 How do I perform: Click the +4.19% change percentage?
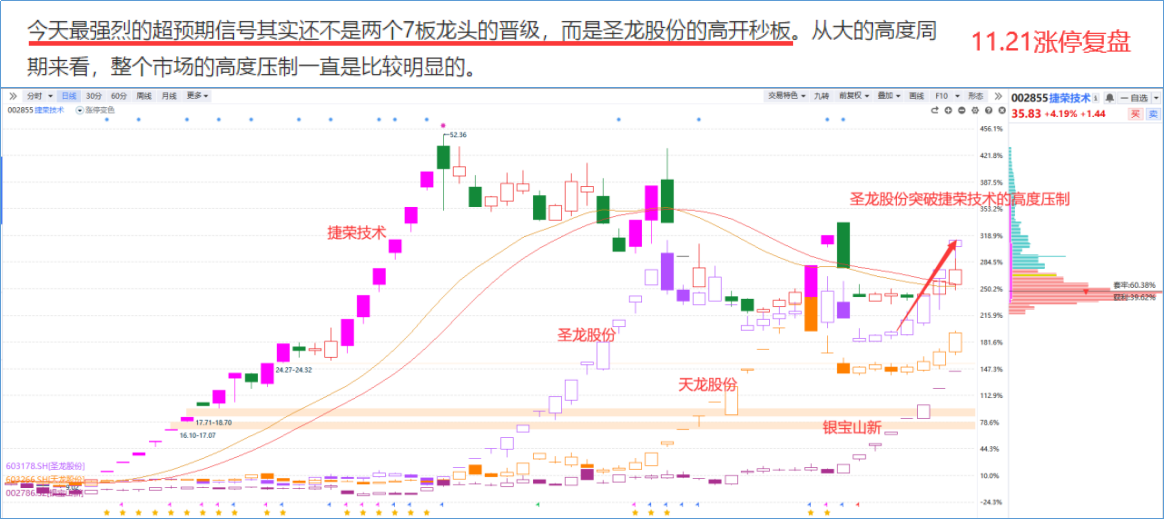point(1060,114)
